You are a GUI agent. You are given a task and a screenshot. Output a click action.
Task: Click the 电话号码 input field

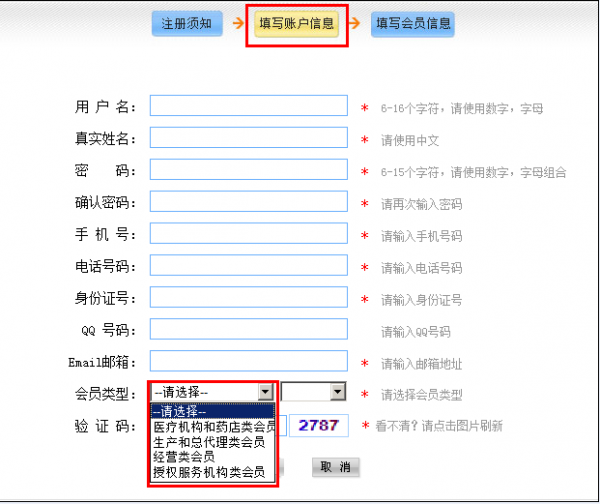(x=248, y=266)
